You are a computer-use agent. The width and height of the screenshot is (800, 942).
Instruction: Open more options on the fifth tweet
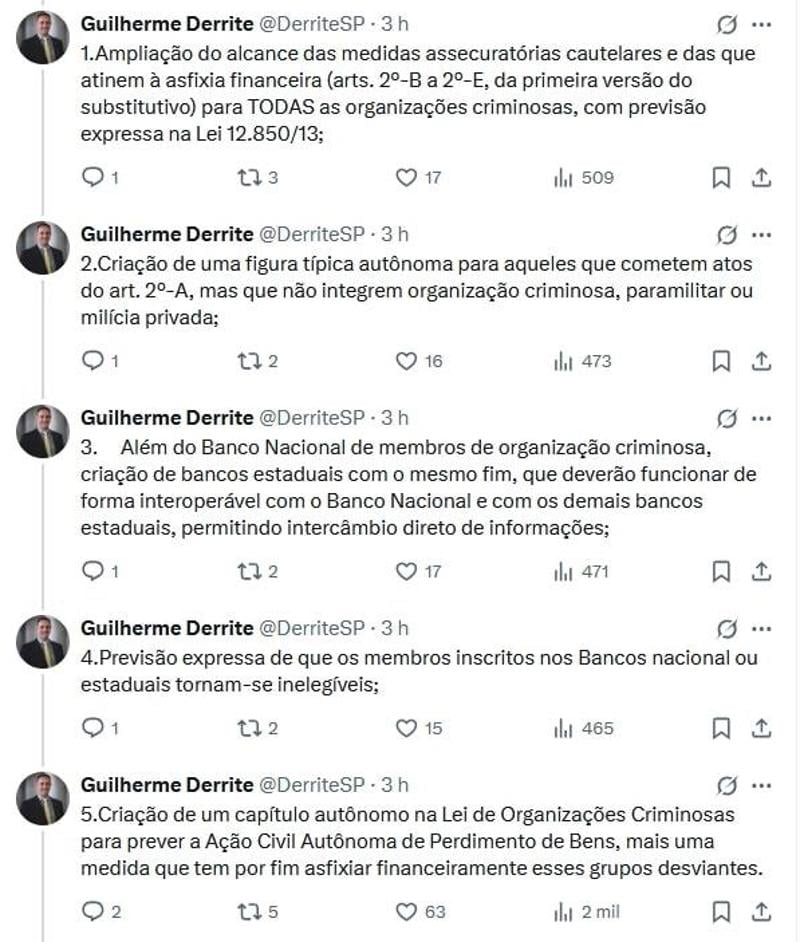[x=762, y=785]
